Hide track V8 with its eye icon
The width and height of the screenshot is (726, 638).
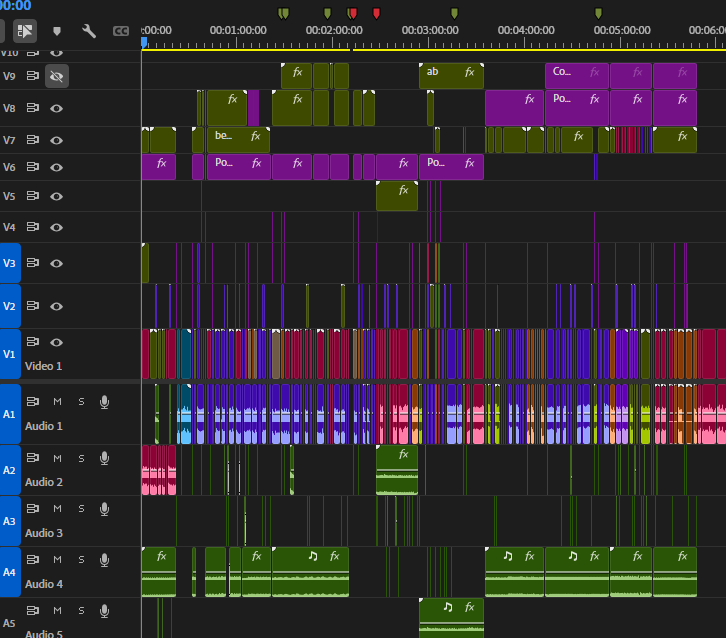tap(56, 108)
